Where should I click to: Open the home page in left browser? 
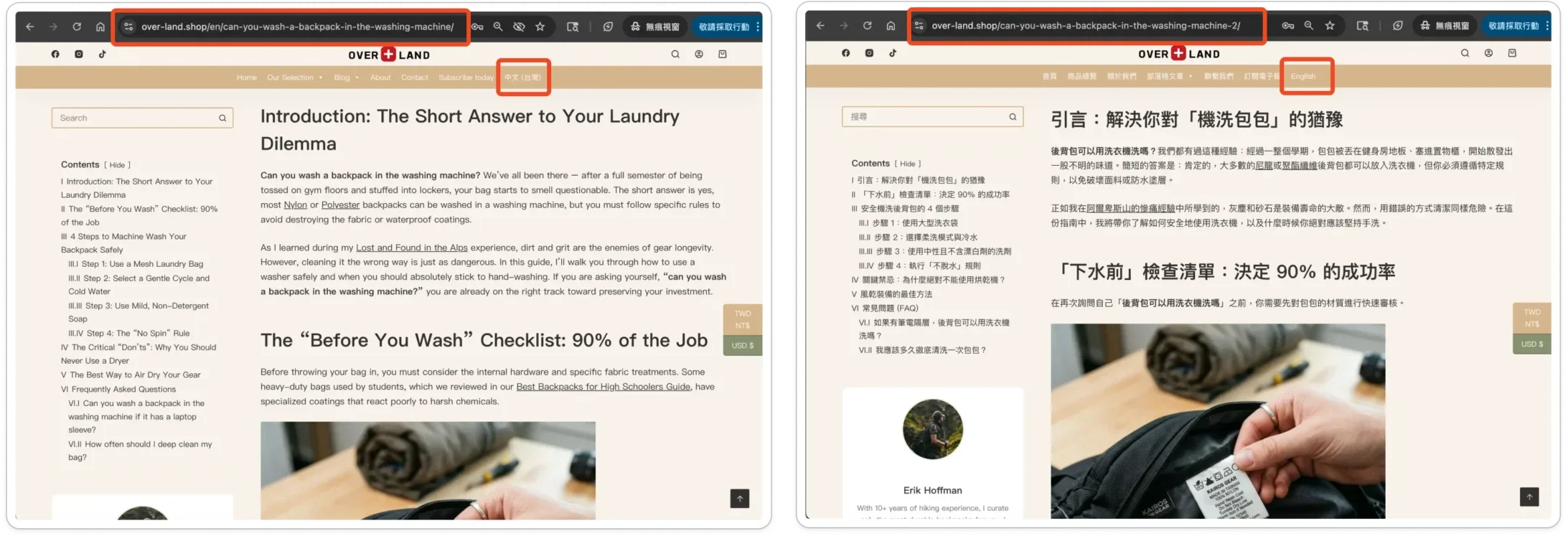100,27
